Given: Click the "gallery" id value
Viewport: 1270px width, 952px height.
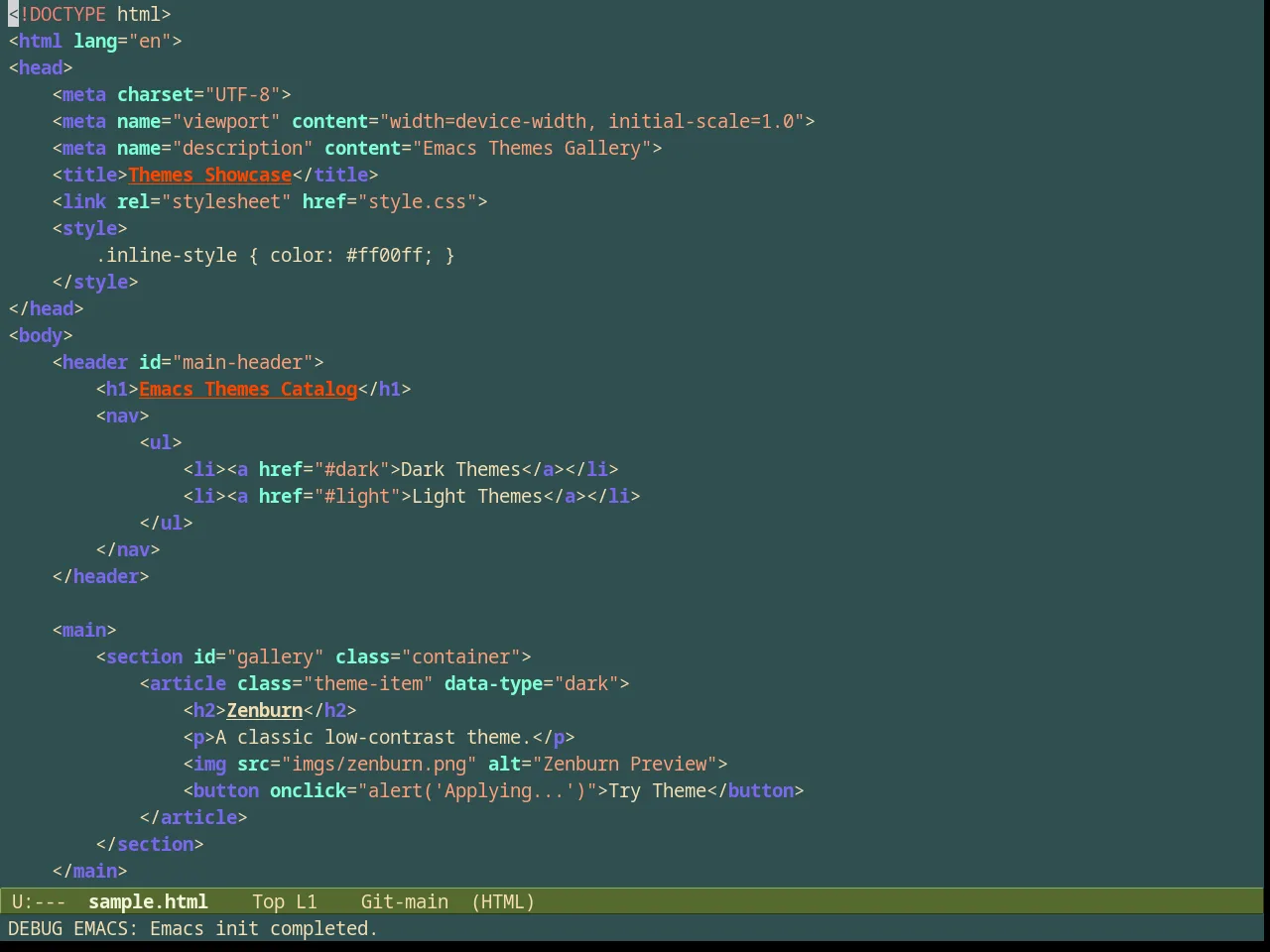Looking at the screenshot, I should (275, 656).
